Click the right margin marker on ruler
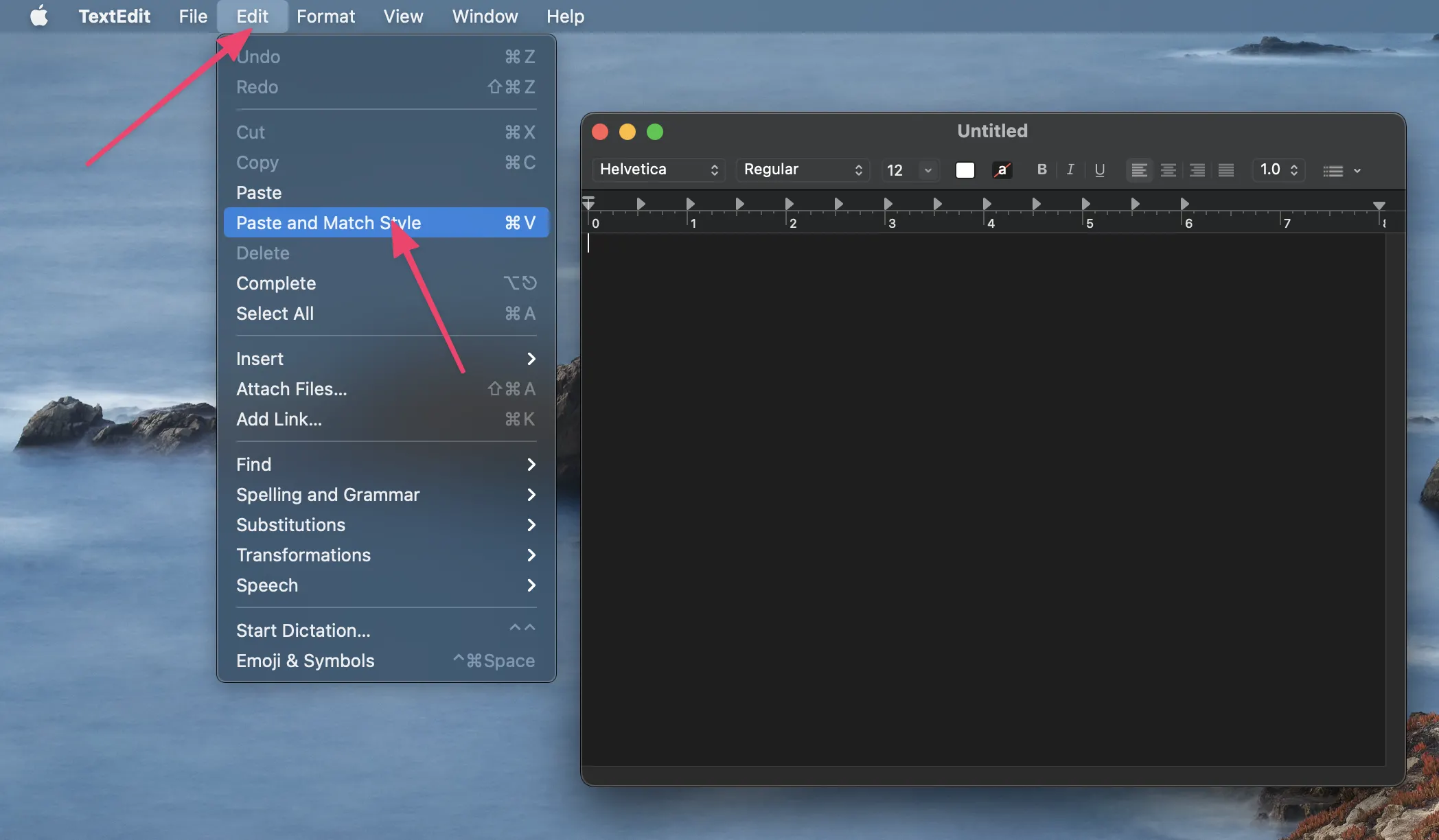The height and width of the screenshot is (840, 1439). pos(1379,206)
